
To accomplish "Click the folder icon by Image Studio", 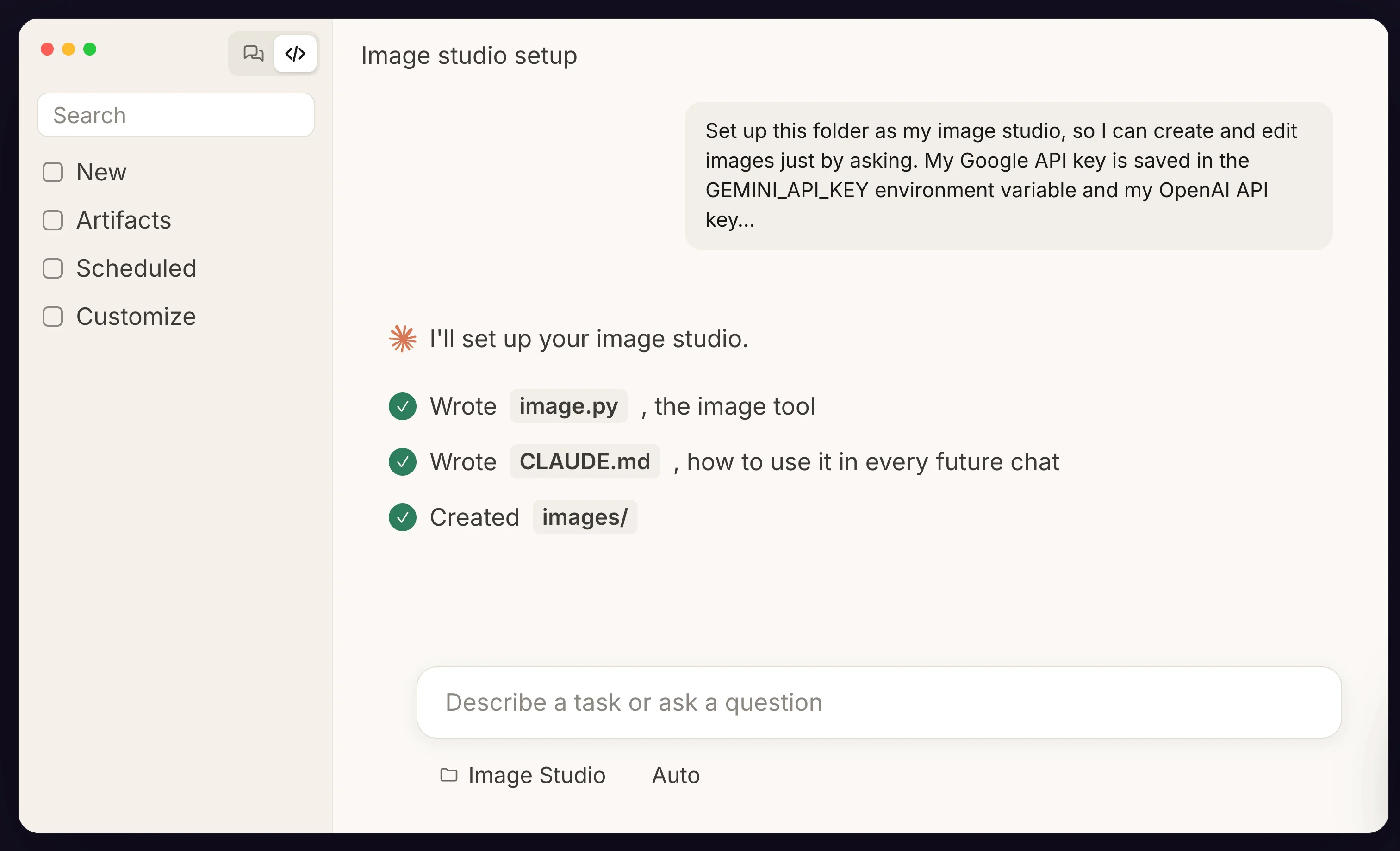I will pyautogui.click(x=449, y=775).
